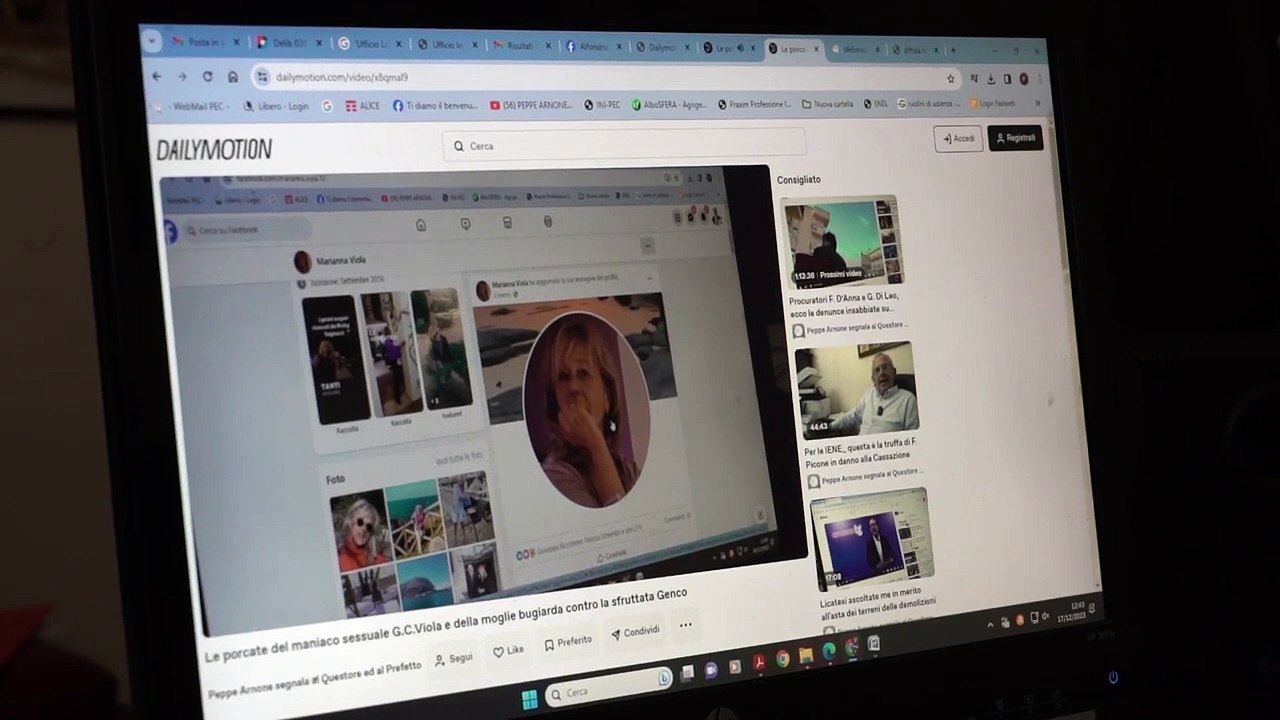Click the browser forward arrow
1280x720 pixels.
click(x=182, y=76)
